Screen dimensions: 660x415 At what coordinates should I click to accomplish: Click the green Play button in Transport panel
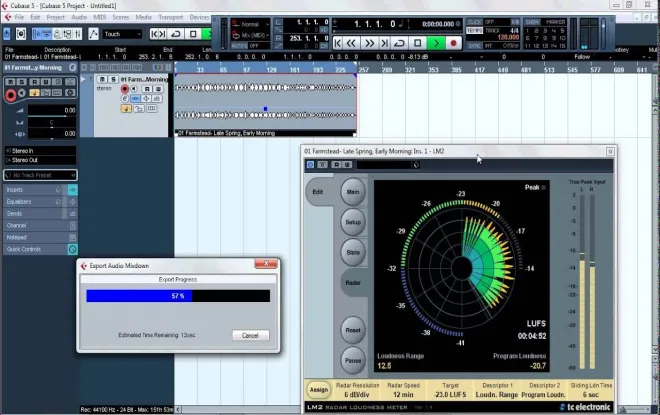tap(436, 43)
